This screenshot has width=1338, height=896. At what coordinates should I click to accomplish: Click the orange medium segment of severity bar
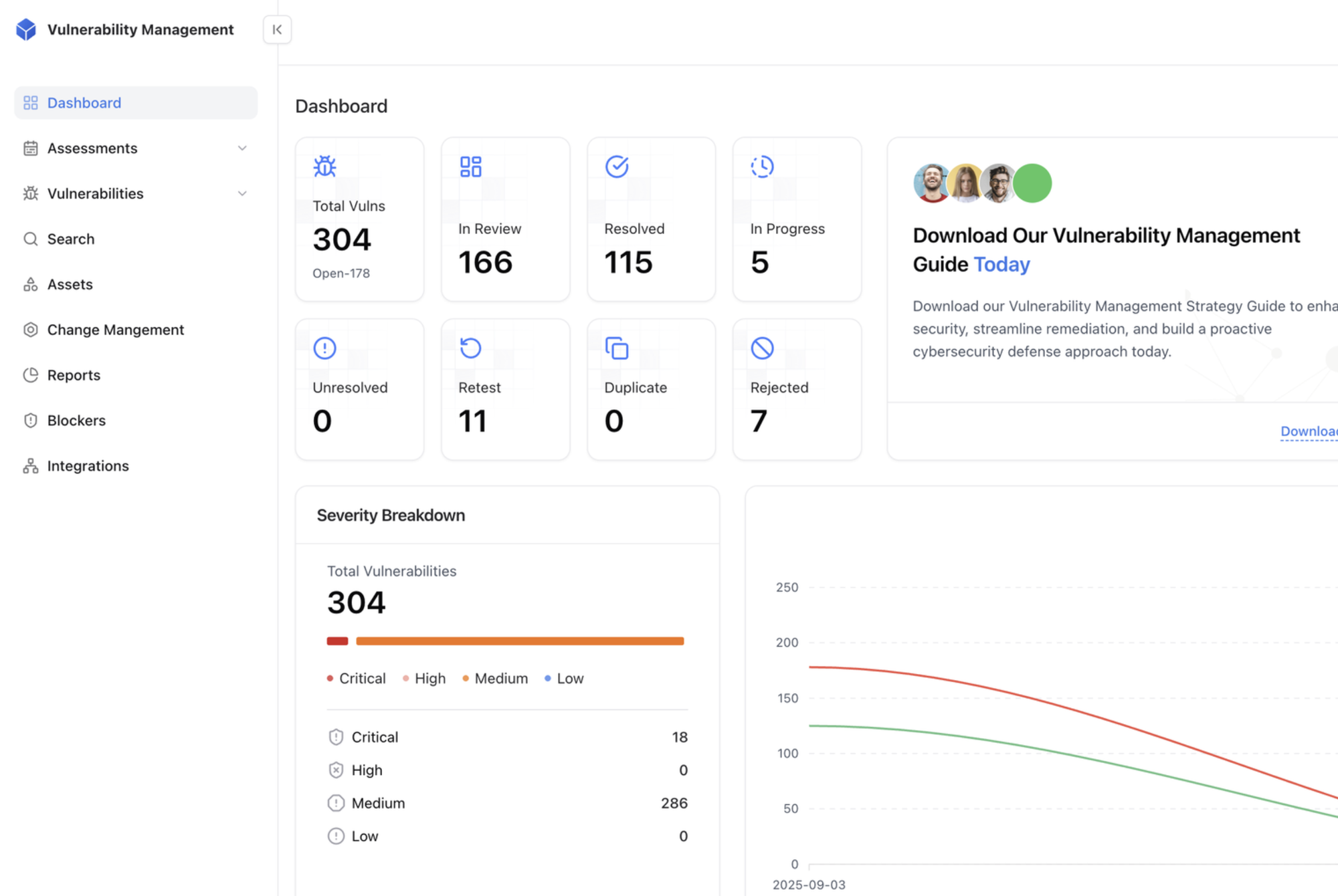coord(520,641)
